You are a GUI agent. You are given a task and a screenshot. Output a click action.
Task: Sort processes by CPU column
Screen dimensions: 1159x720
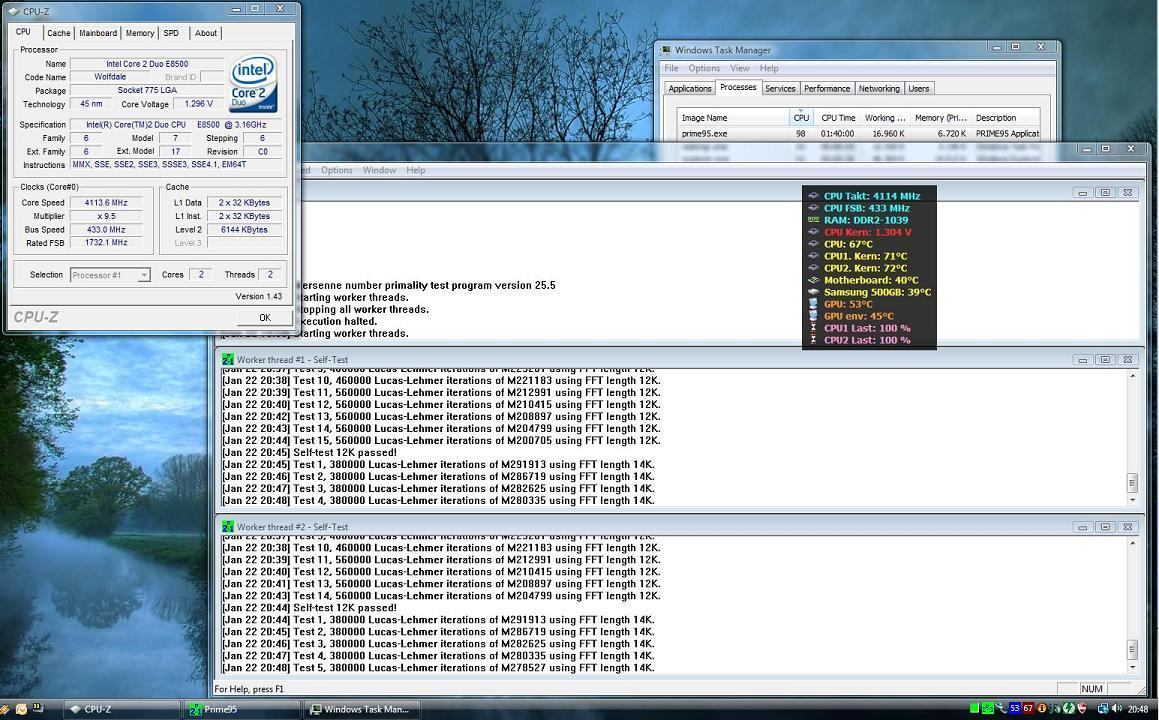(801, 118)
